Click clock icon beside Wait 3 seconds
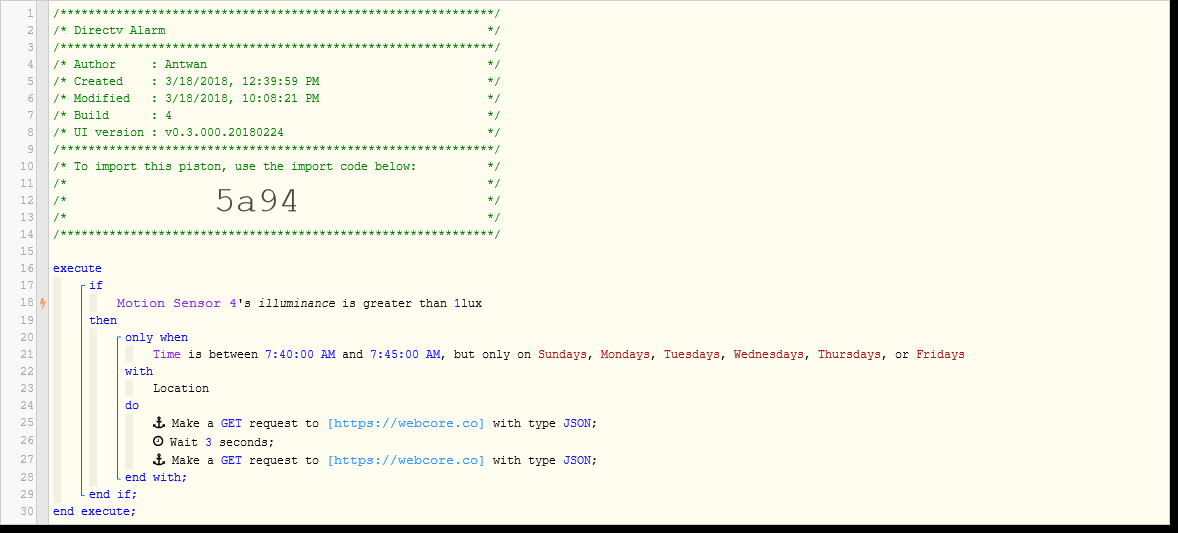Screen dimensions: 1178x533 tap(158, 441)
